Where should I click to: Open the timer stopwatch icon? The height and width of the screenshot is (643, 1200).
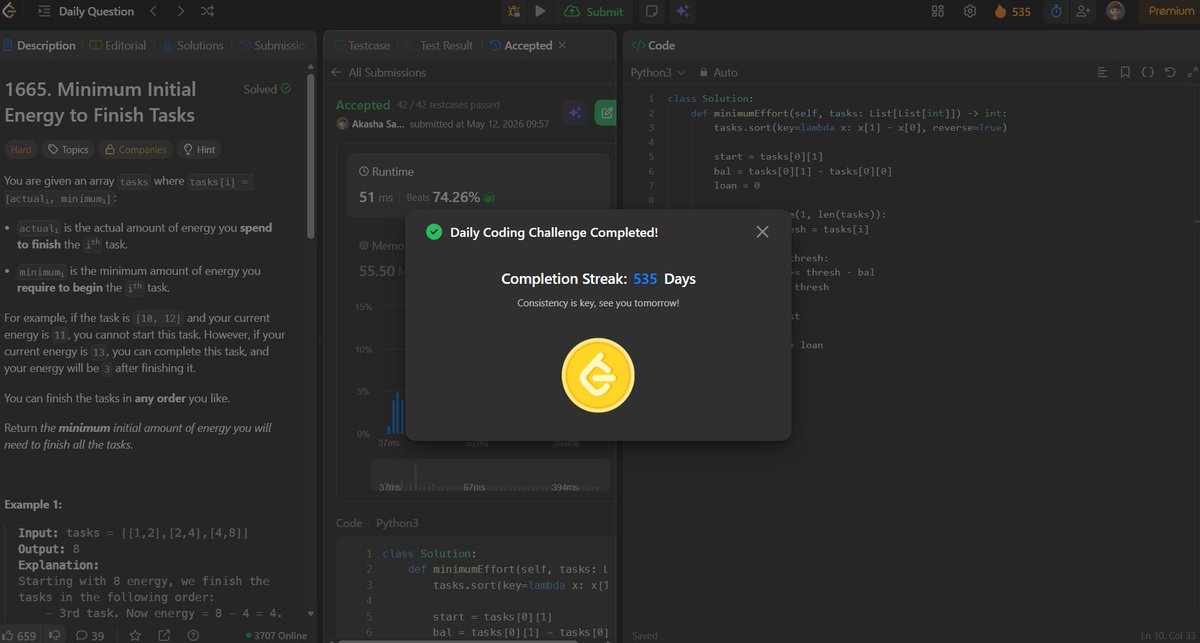(1056, 11)
